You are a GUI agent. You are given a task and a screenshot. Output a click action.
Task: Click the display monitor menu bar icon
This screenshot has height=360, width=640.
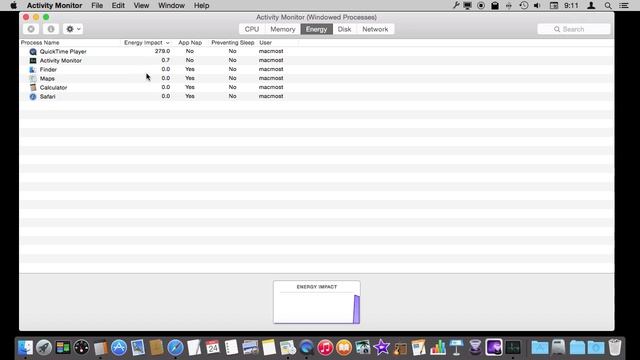click(467, 5)
